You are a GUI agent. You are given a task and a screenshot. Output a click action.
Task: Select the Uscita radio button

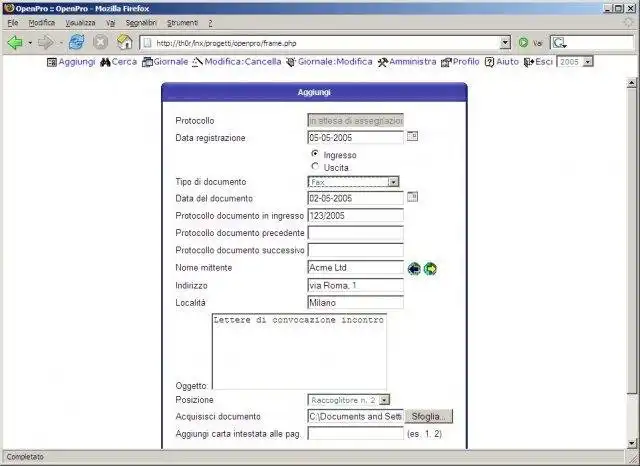point(315,166)
